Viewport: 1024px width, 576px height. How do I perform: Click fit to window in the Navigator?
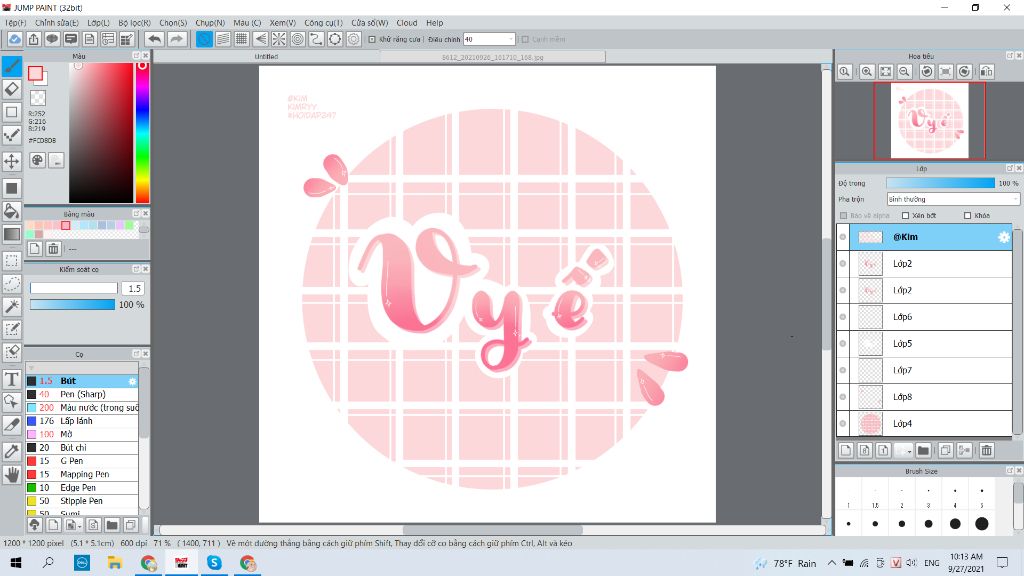tap(886, 71)
